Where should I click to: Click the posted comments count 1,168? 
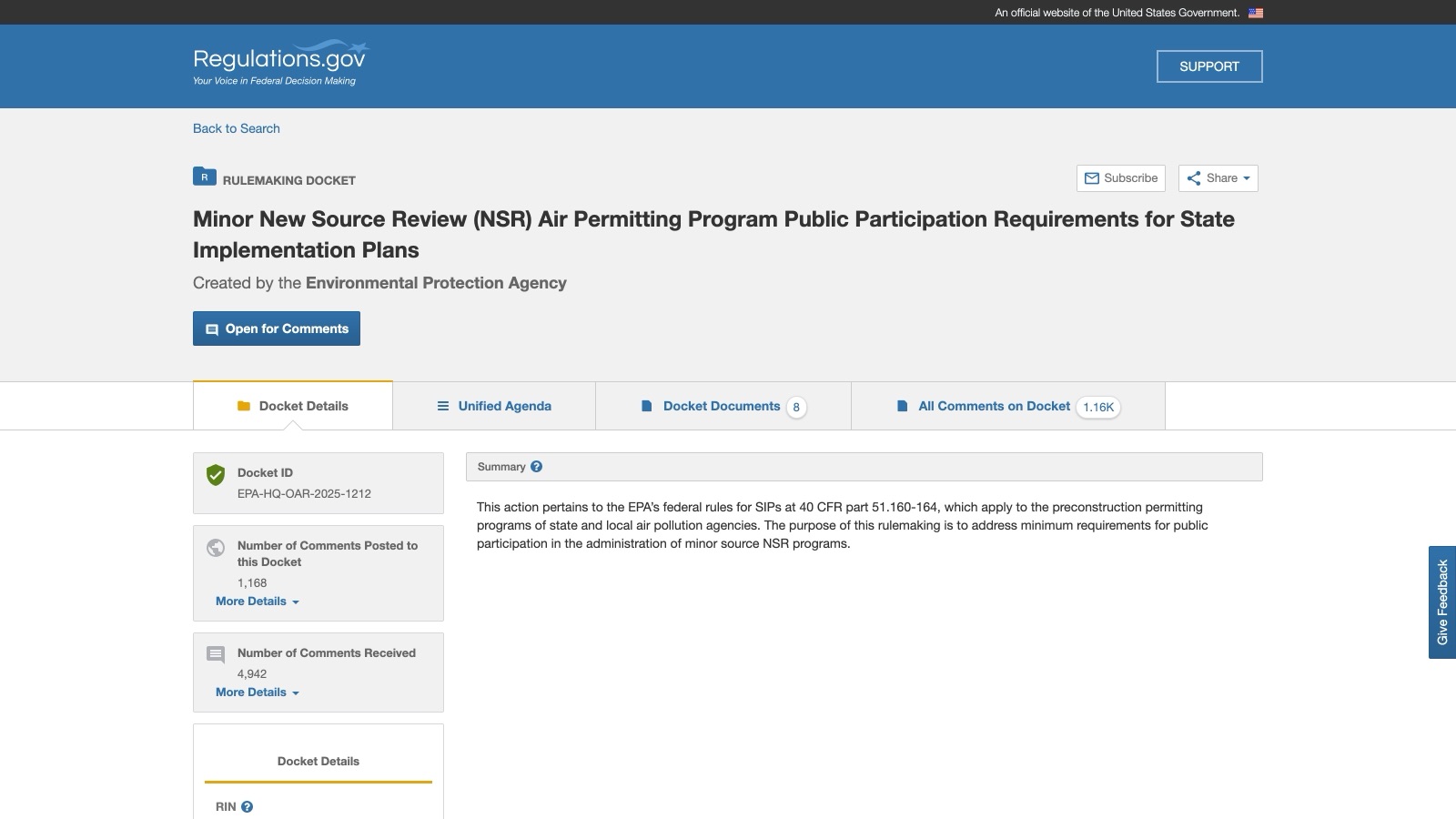(x=252, y=582)
